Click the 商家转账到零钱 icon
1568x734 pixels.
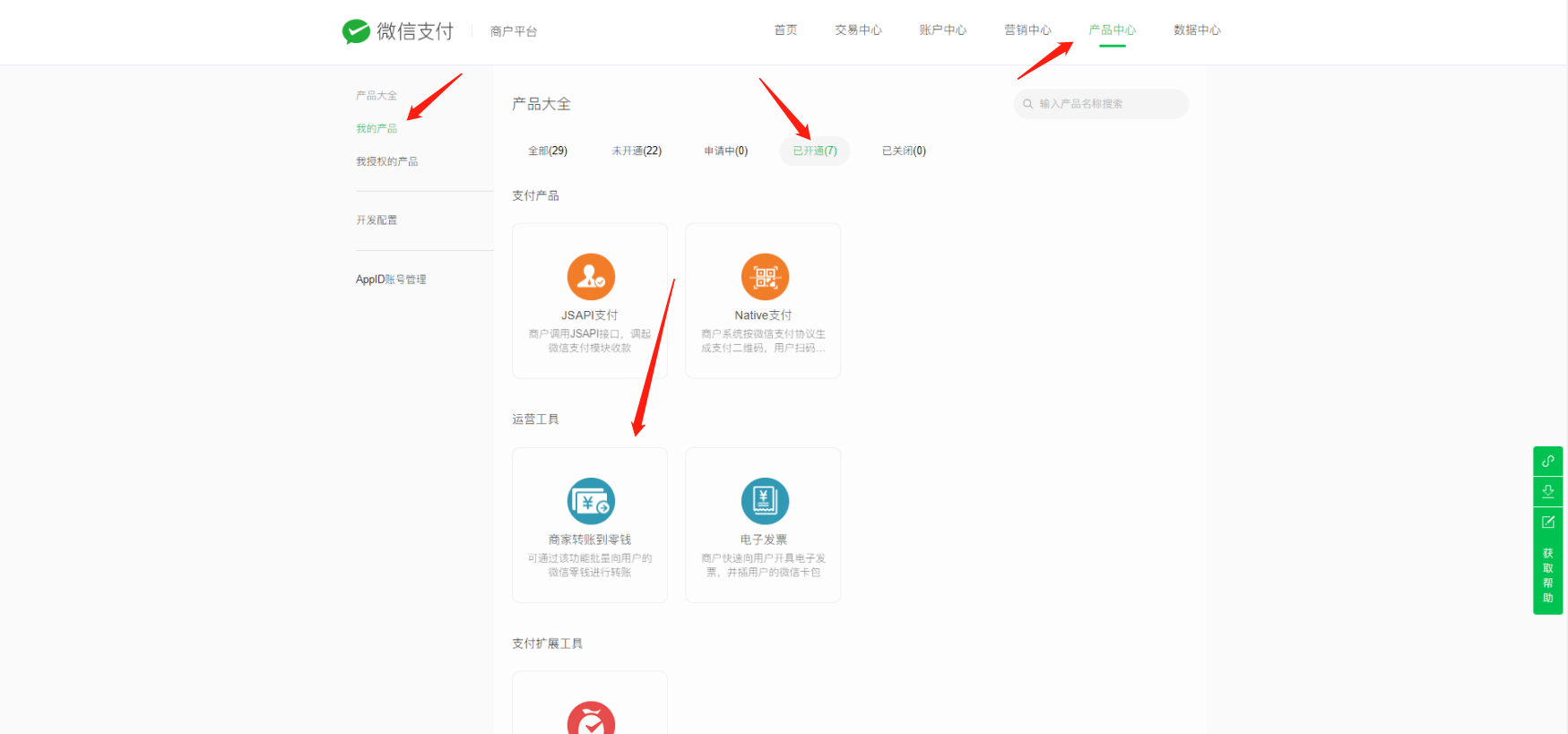(591, 501)
